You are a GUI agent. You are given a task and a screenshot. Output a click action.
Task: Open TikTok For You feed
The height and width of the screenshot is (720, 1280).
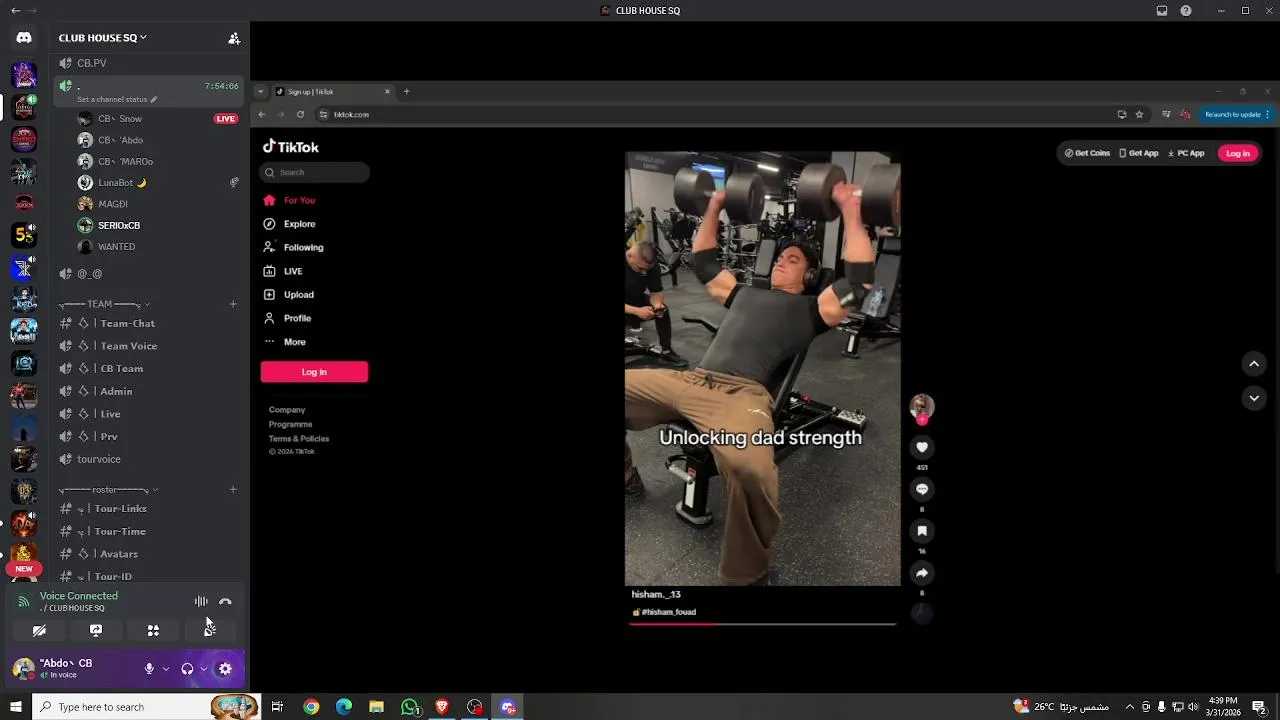290,200
